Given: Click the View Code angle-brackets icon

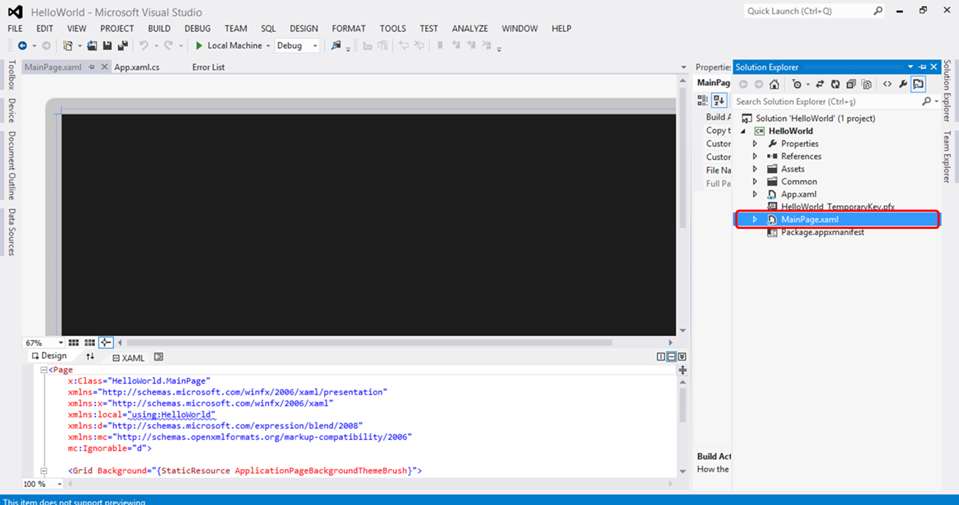Looking at the screenshot, I should tap(887, 84).
